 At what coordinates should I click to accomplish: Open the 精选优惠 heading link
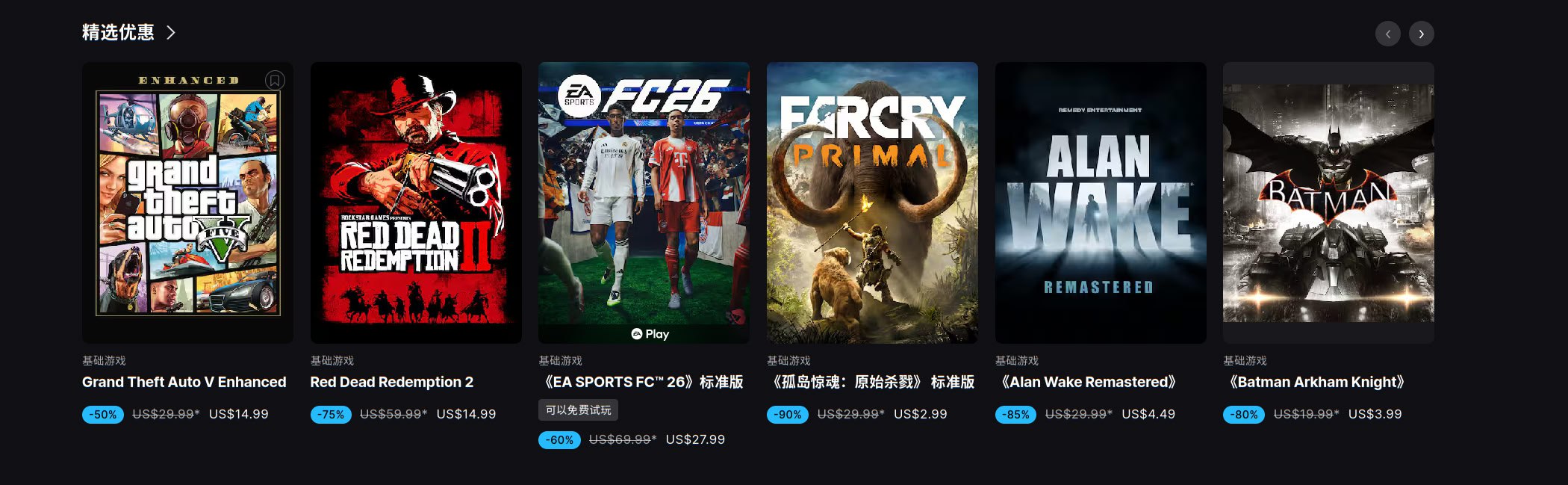pyautogui.click(x=118, y=32)
